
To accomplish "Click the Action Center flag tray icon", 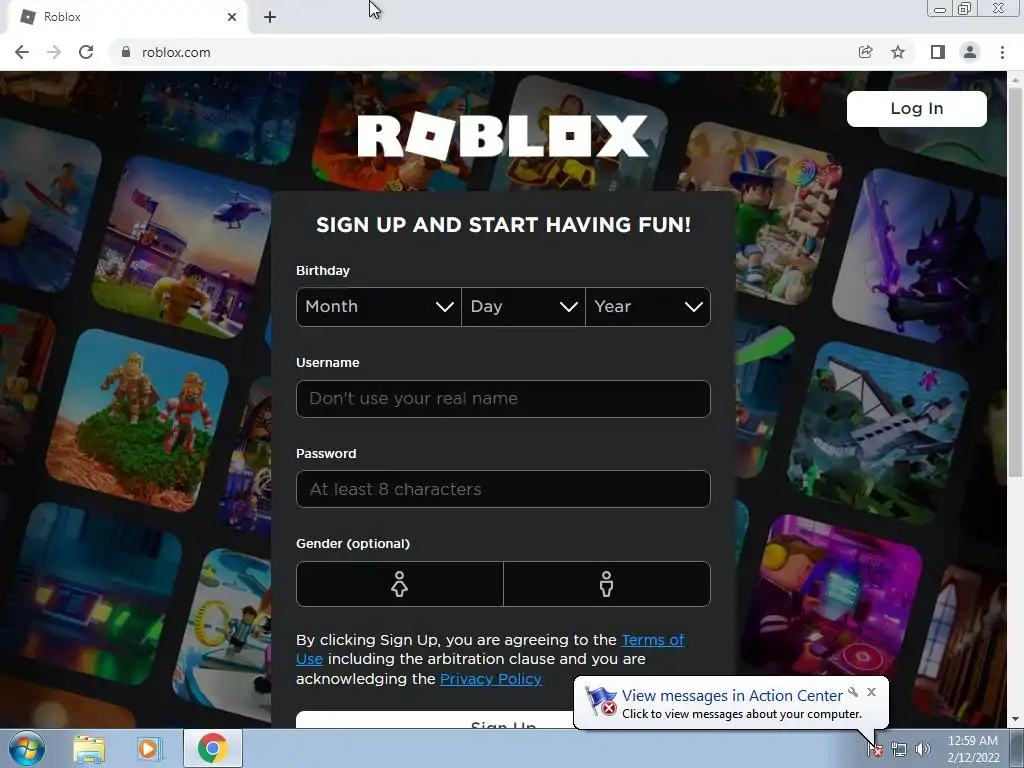I will [875, 750].
